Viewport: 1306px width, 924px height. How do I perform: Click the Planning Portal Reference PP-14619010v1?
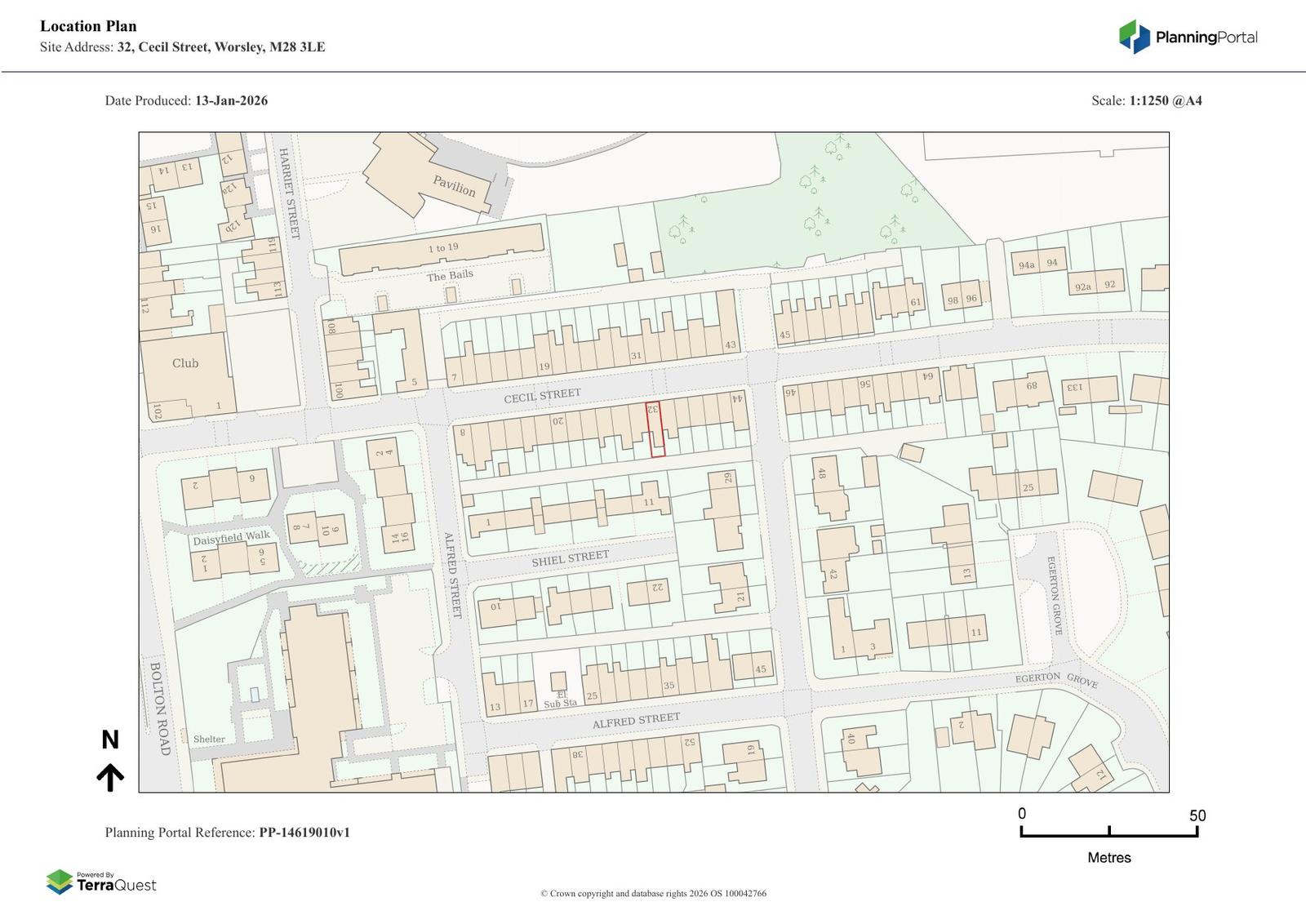pyautogui.click(x=227, y=833)
